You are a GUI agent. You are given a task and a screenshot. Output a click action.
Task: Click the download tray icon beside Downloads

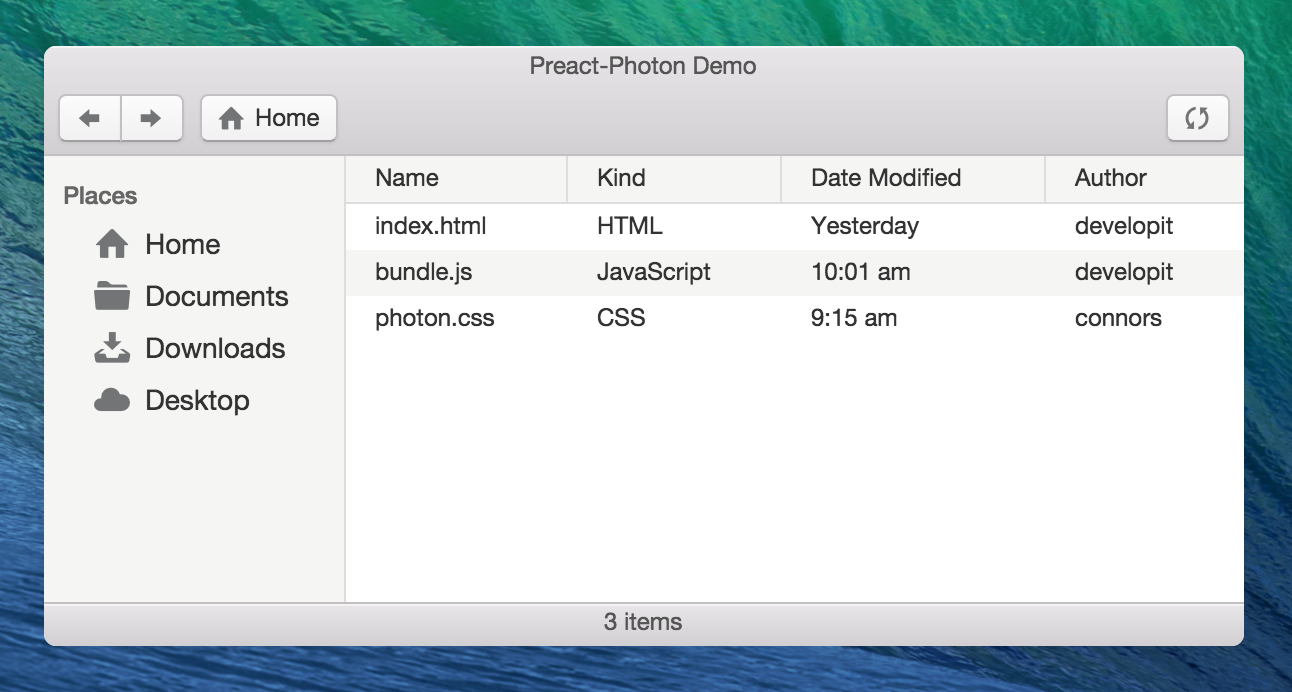112,348
